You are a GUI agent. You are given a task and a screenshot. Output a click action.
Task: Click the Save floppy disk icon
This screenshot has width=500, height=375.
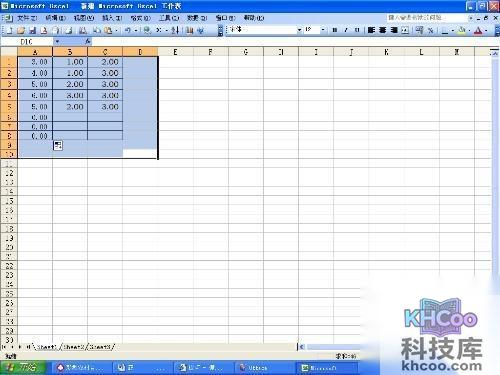click(x=32, y=30)
